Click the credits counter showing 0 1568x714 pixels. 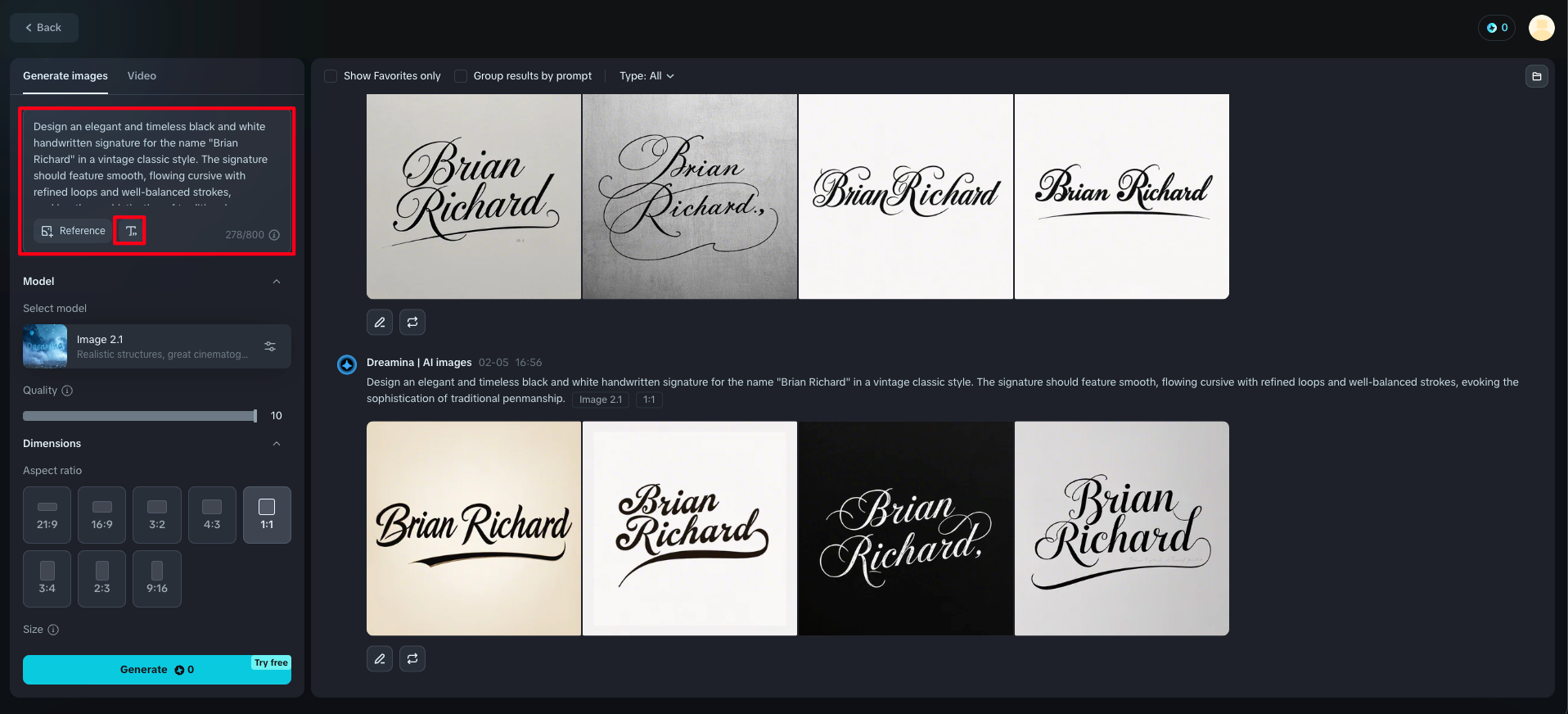(1497, 28)
